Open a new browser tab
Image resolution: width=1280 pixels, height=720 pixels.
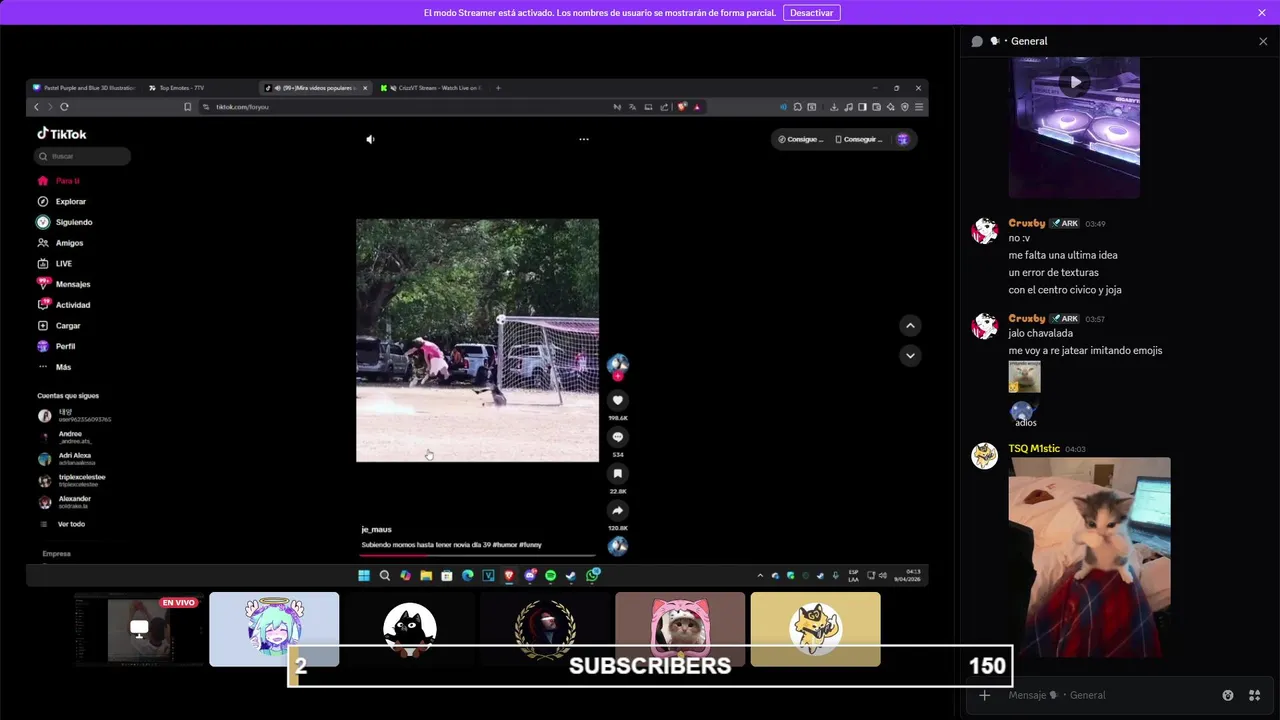499,88
